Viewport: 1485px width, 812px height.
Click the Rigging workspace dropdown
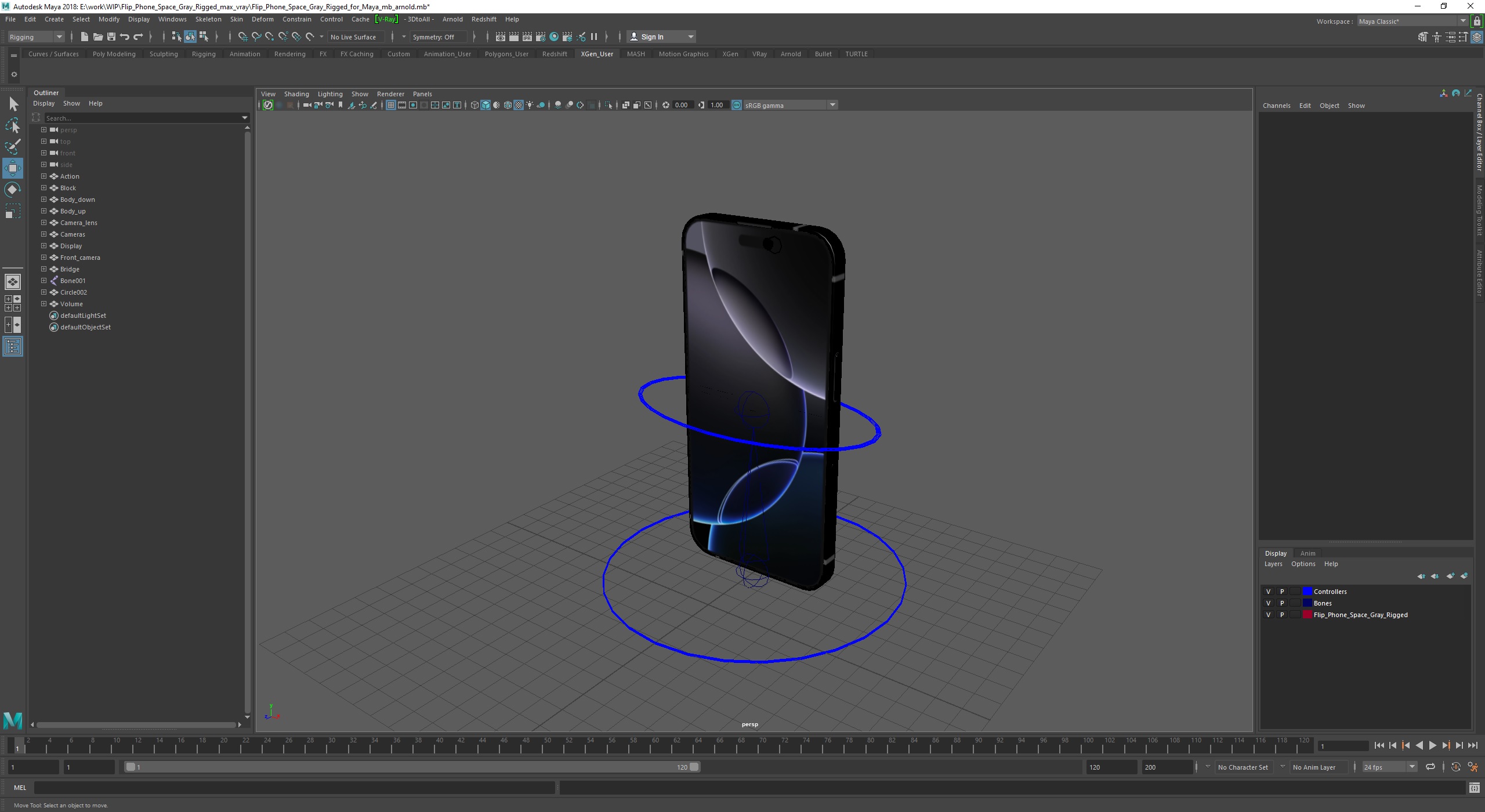[x=36, y=37]
